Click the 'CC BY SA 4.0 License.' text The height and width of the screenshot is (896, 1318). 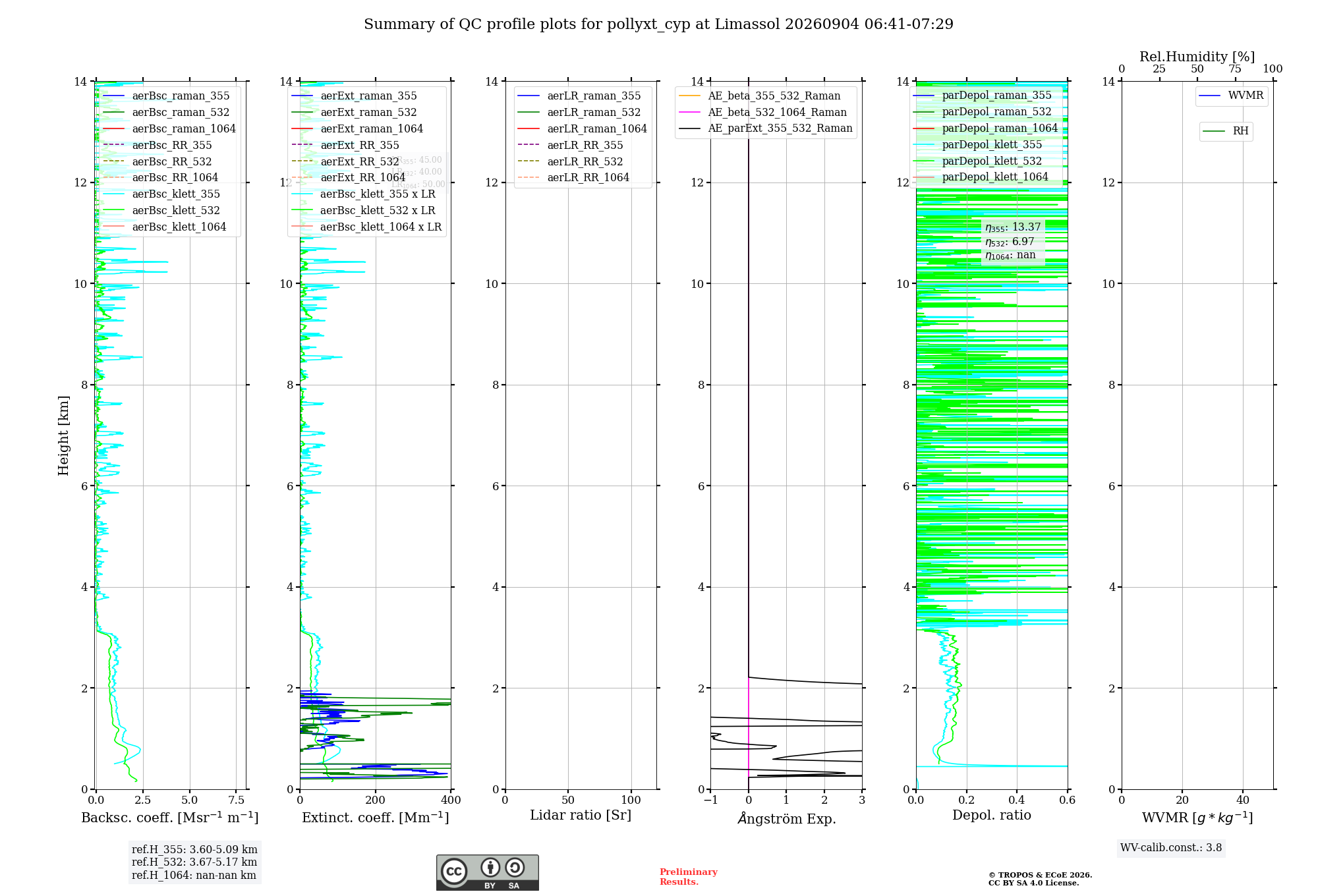tap(1034, 883)
